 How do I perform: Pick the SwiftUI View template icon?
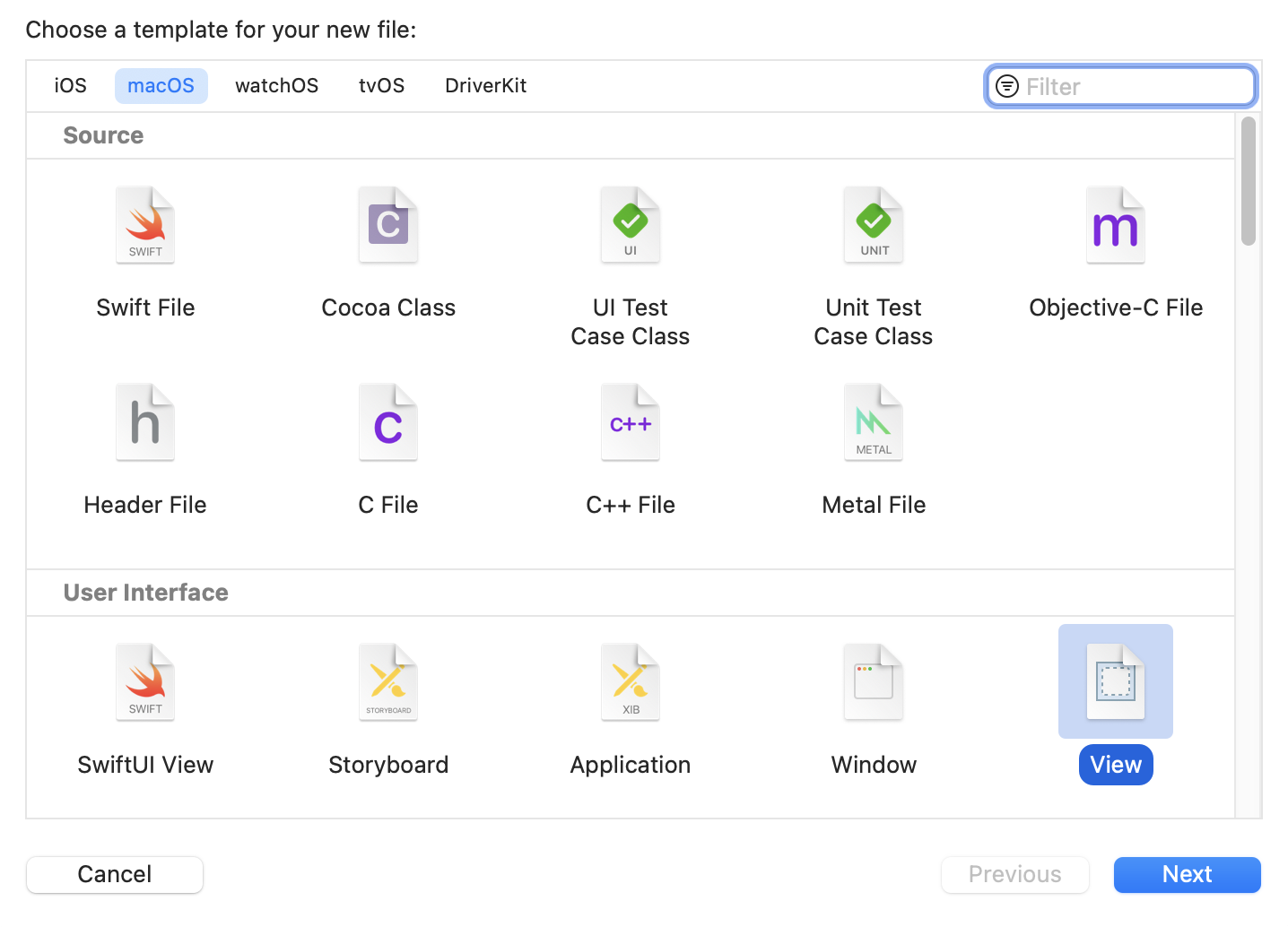click(145, 682)
